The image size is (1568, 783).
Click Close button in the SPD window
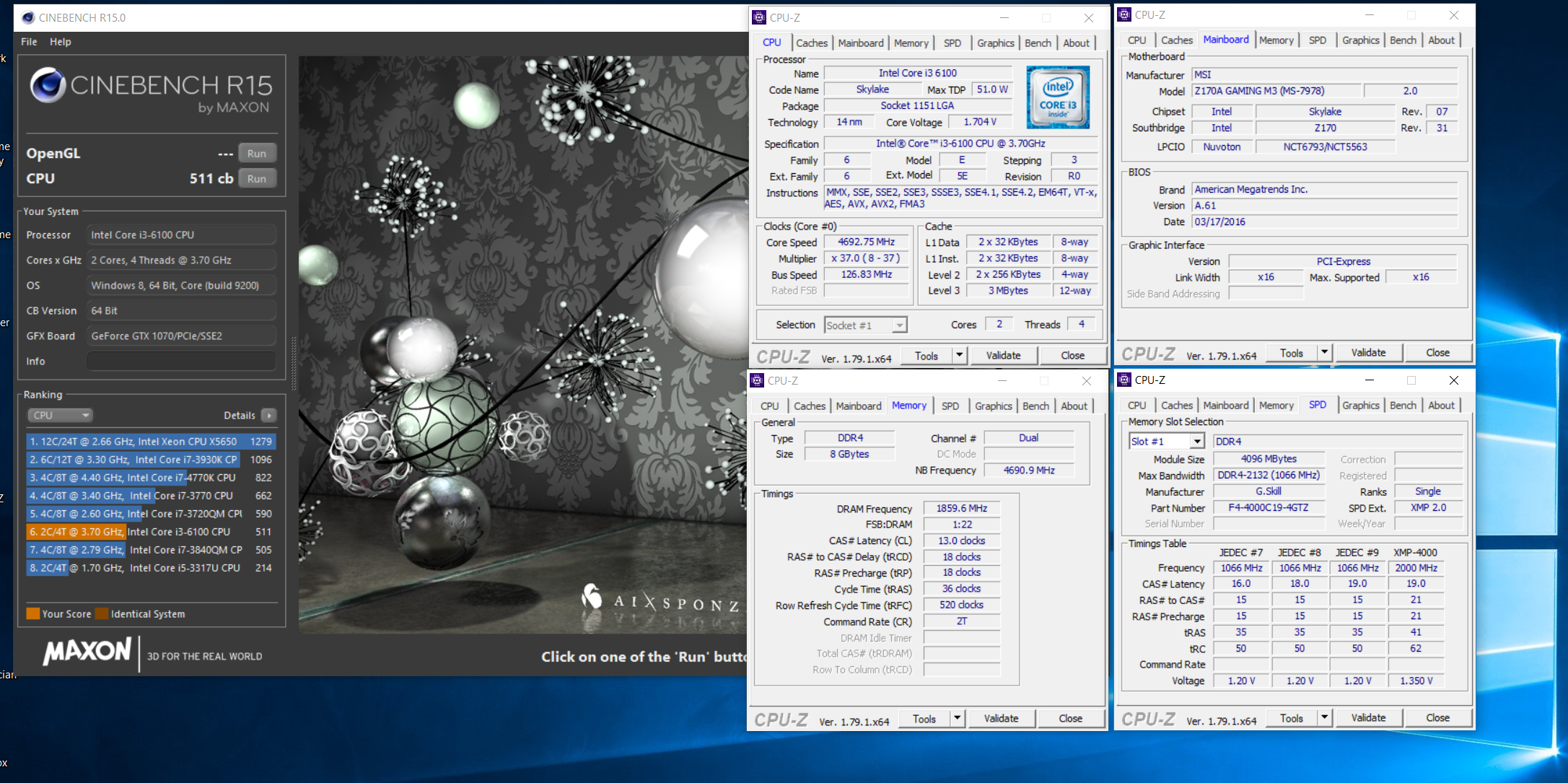[x=1437, y=717]
